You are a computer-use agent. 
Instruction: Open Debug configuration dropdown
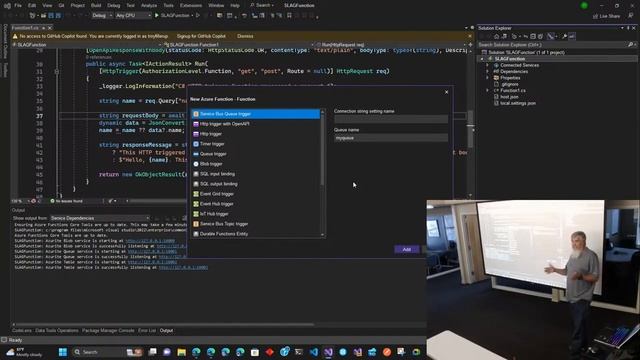pos(102,16)
